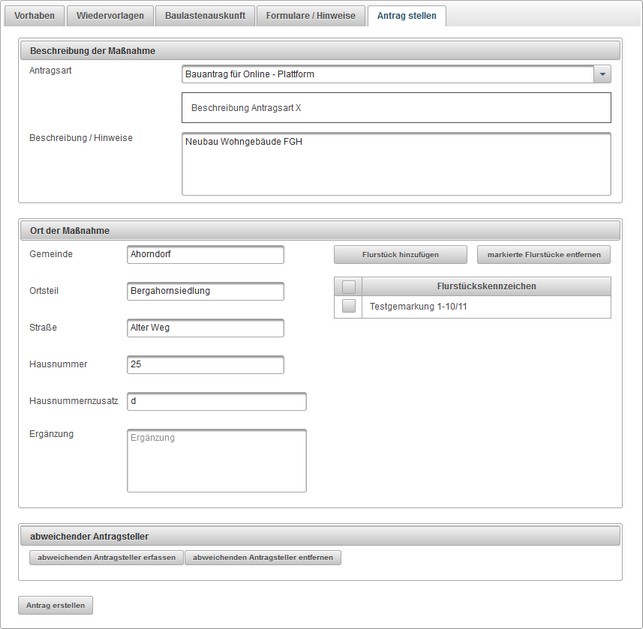Focus the Gemeinde field containing Ahorndorf
Screen dimensions: 643x629
(x=205, y=255)
